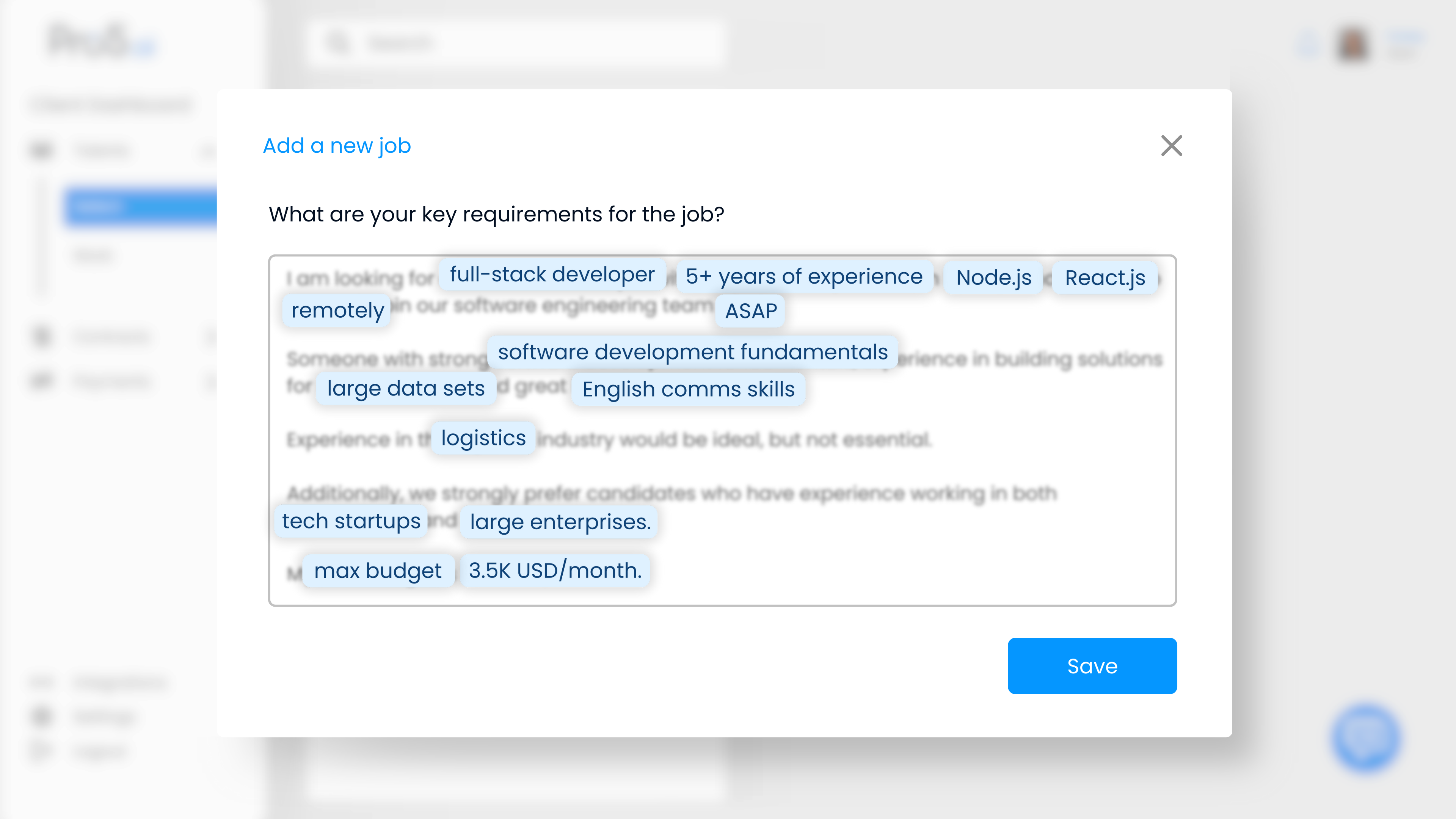Close the Add a new job dialog
The height and width of the screenshot is (819, 1456).
1171,145
